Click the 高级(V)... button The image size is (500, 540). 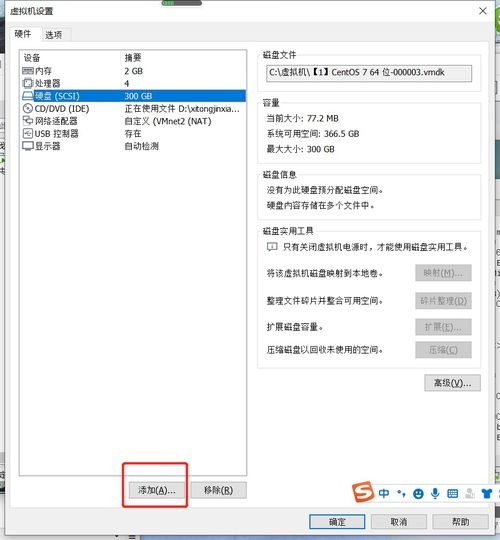[452, 383]
